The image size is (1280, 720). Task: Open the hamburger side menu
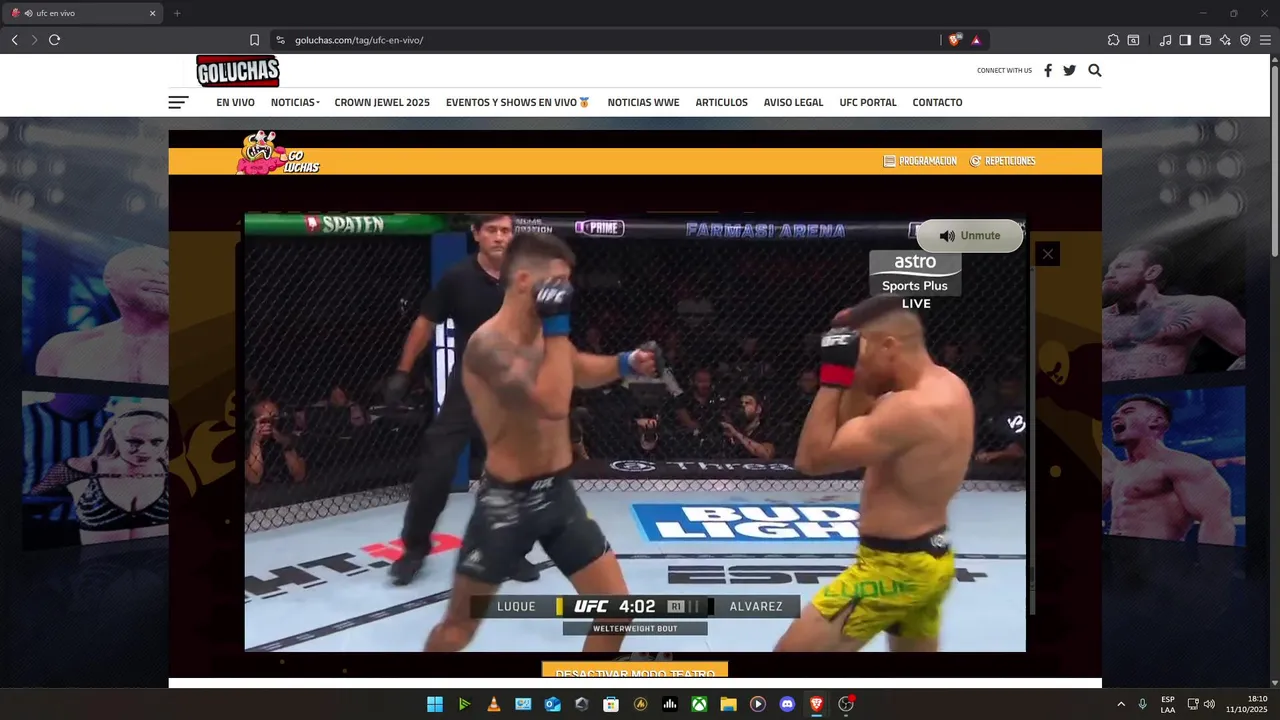point(178,102)
